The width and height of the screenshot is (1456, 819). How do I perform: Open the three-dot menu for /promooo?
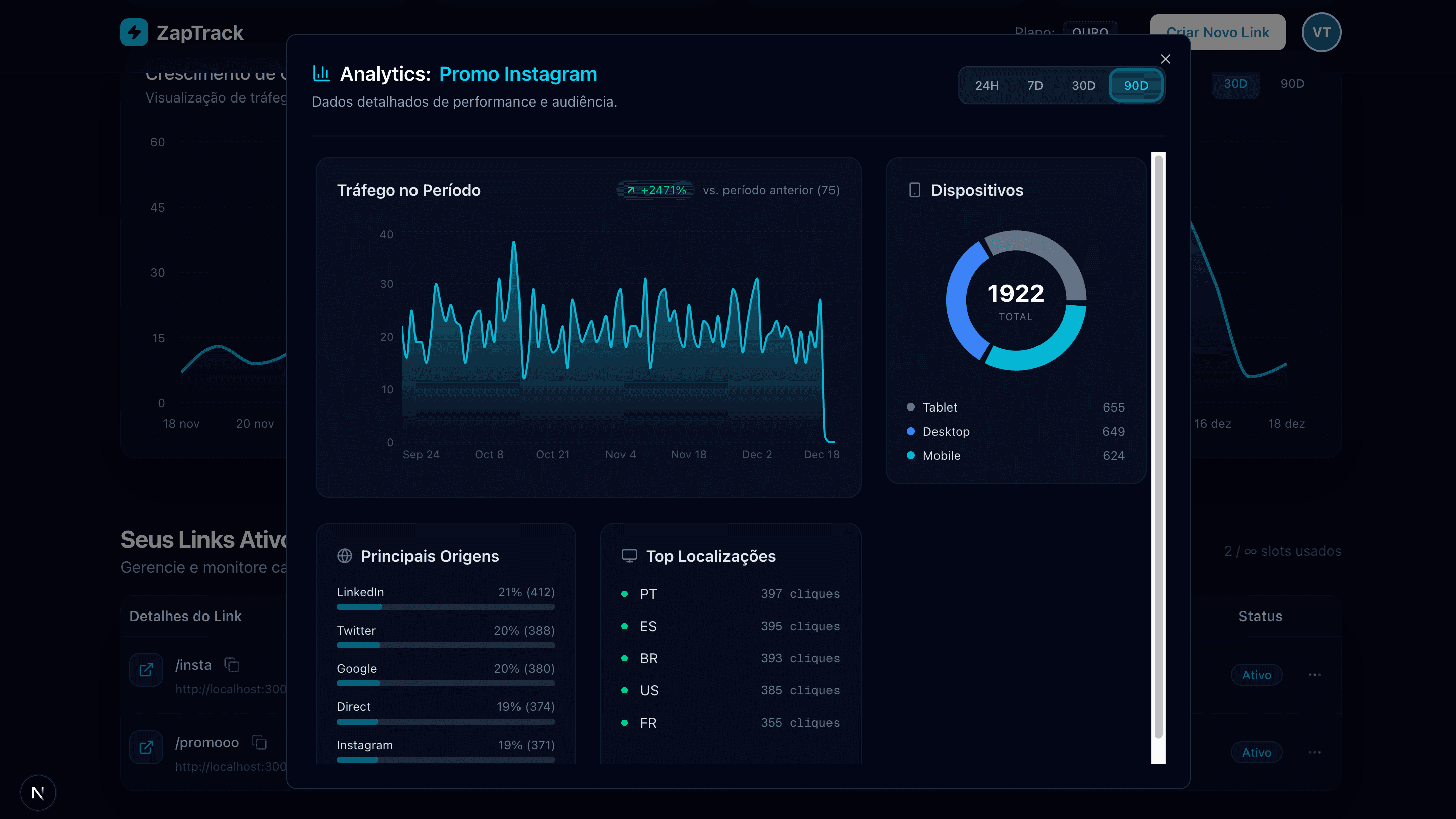pos(1314,752)
